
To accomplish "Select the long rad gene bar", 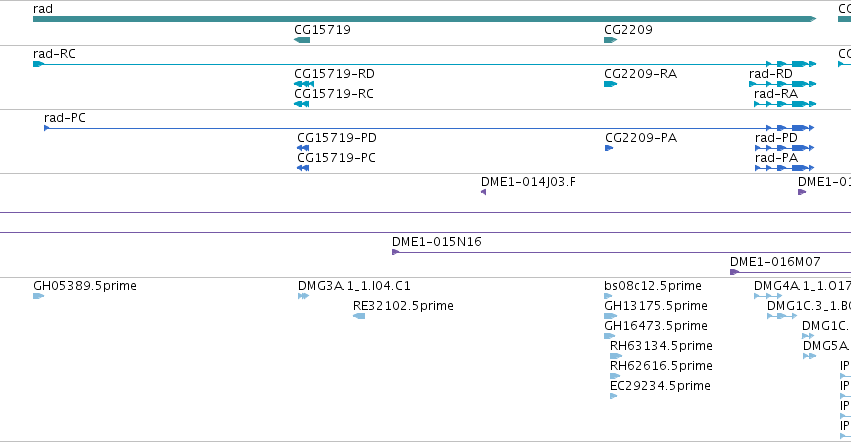I will [x=424, y=19].
